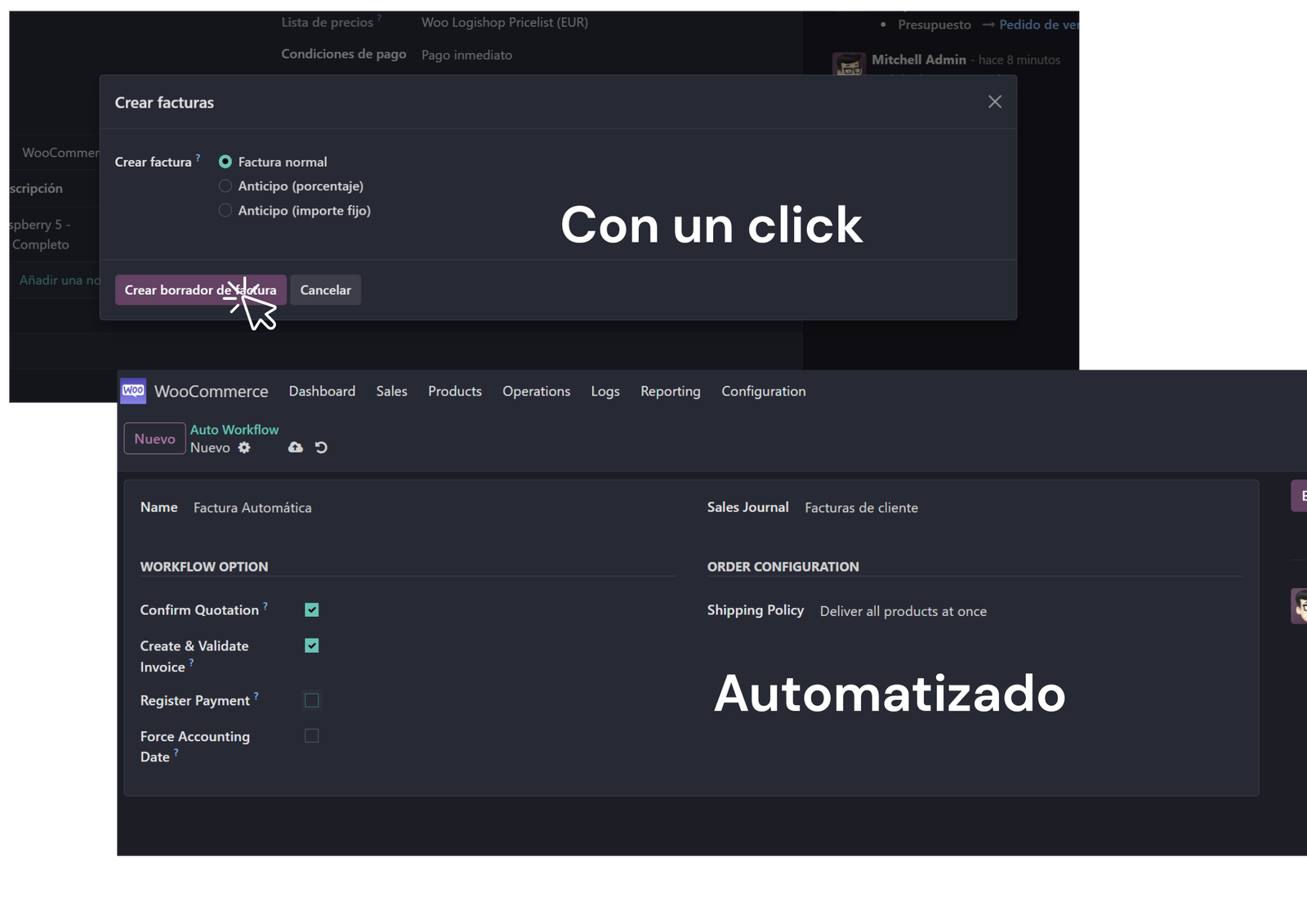Enable the Register Payment checkbox
The height and width of the screenshot is (924, 1307).
pyautogui.click(x=311, y=700)
